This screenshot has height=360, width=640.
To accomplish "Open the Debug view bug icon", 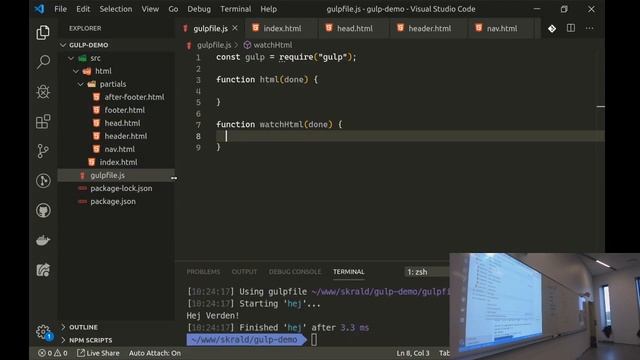I will pos(43,92).
